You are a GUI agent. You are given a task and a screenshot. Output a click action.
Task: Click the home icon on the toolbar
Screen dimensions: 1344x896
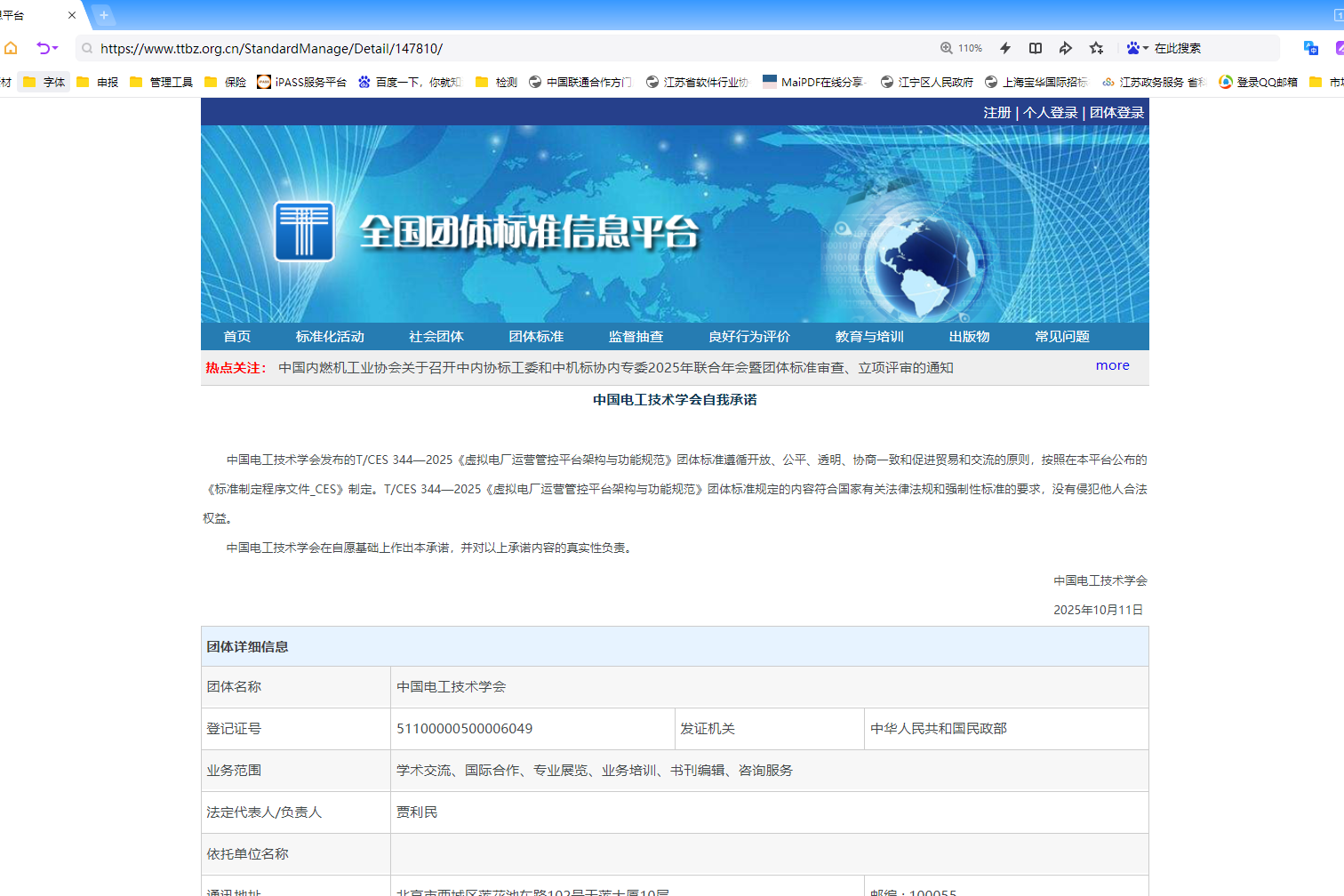tap(11, 47)
